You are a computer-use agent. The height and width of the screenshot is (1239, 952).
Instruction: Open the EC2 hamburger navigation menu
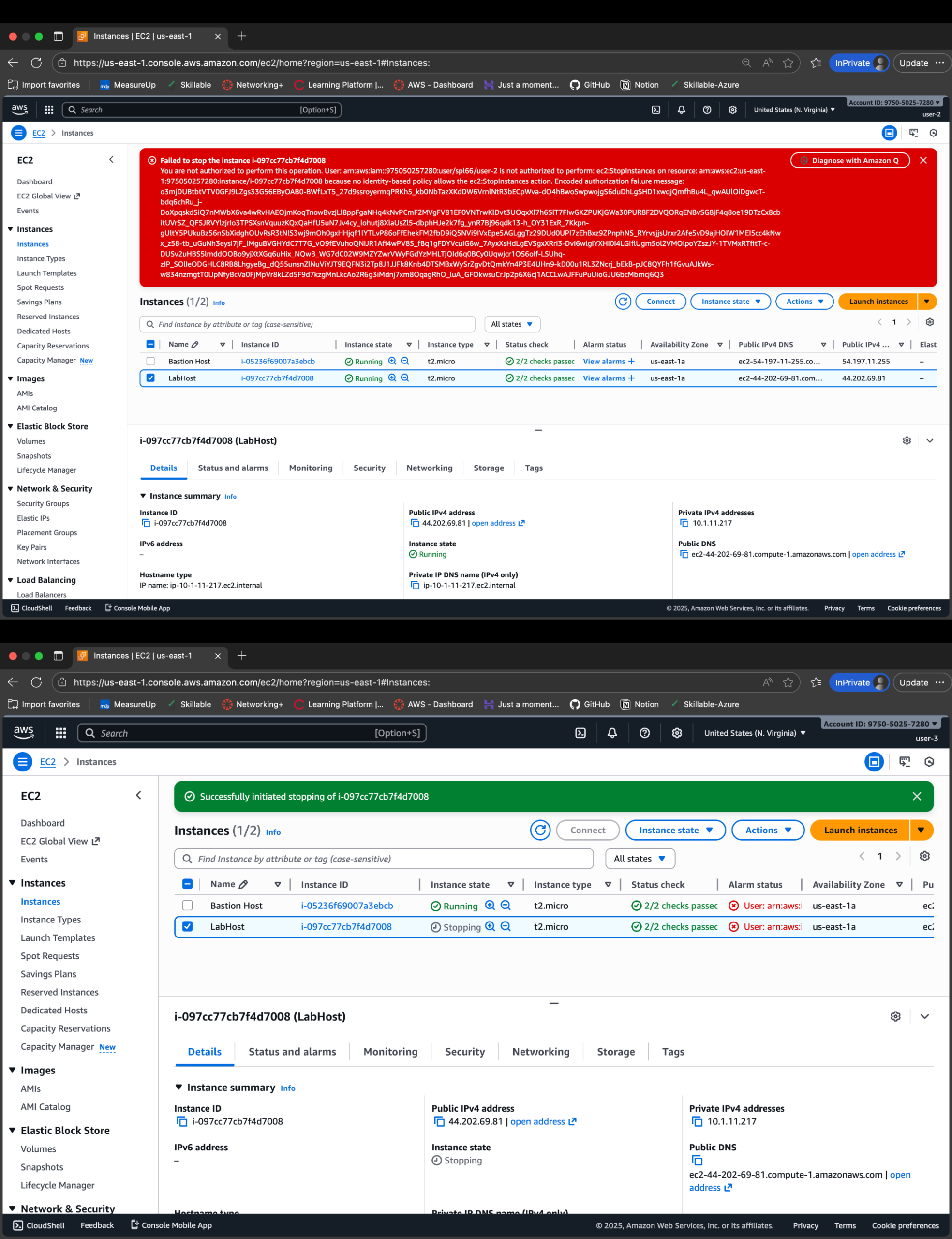19,133
